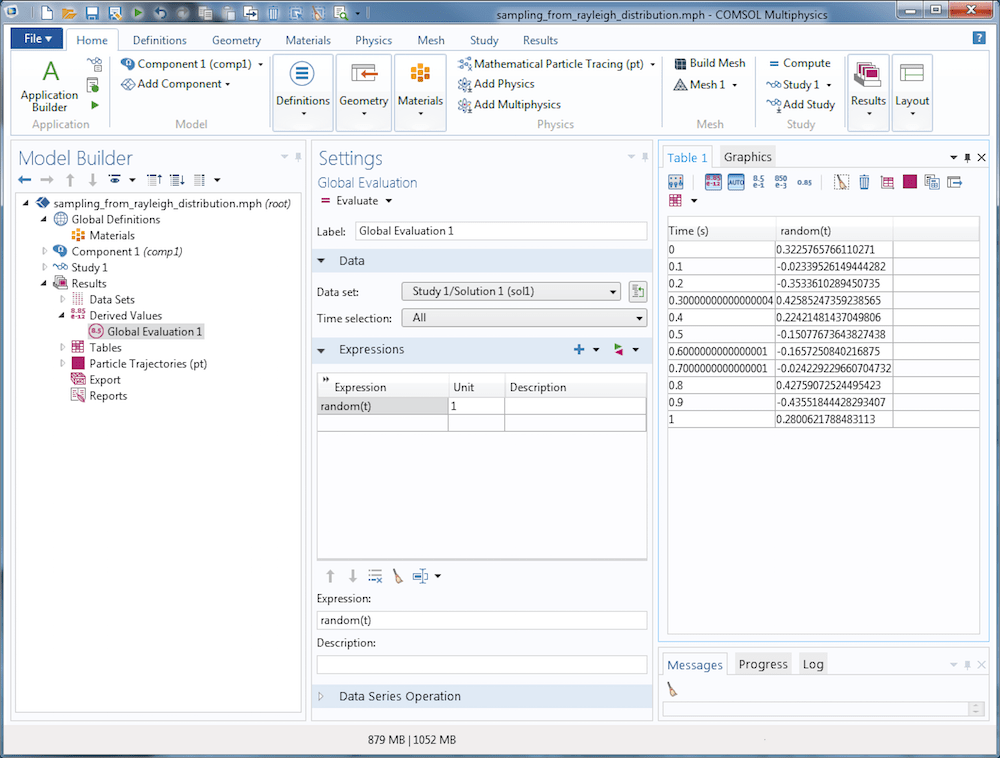Open the Evaluate dropdown arrow

[x=388, y=201]
